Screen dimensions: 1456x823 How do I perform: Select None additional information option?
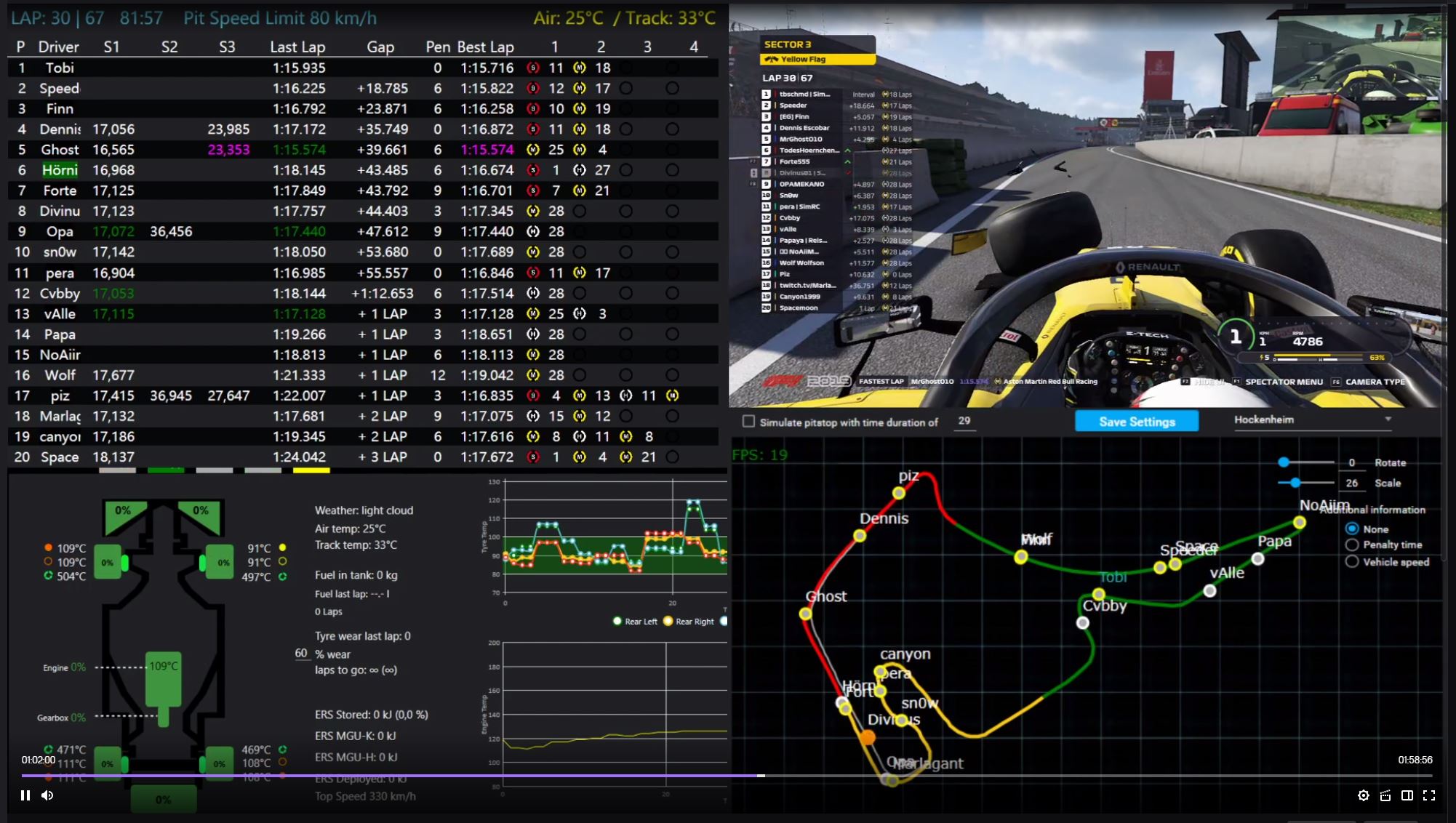click(x=1352, y=529)
